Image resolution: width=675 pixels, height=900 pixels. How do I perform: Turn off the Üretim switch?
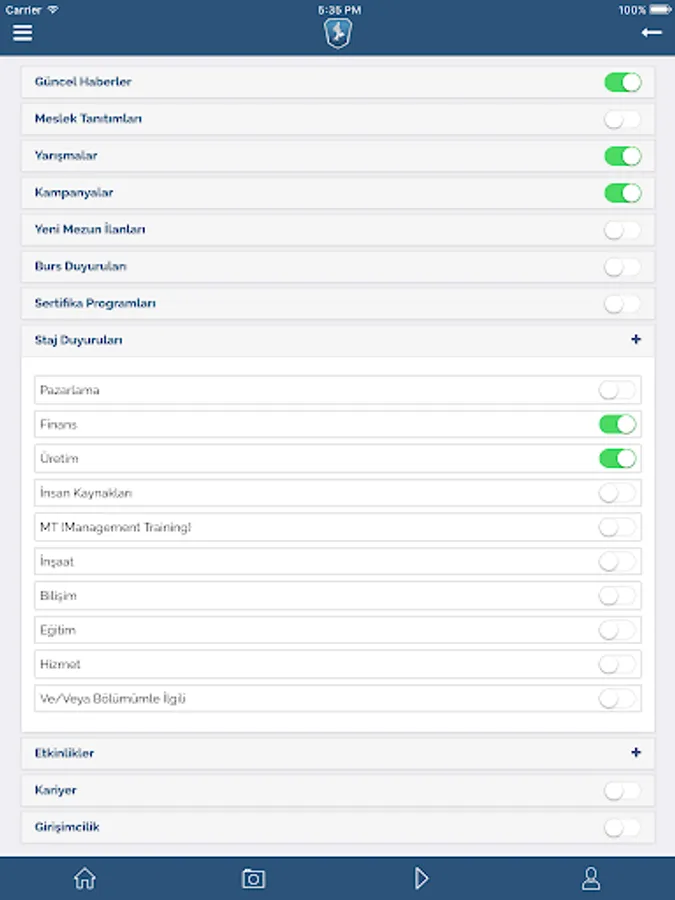[618, 459]
